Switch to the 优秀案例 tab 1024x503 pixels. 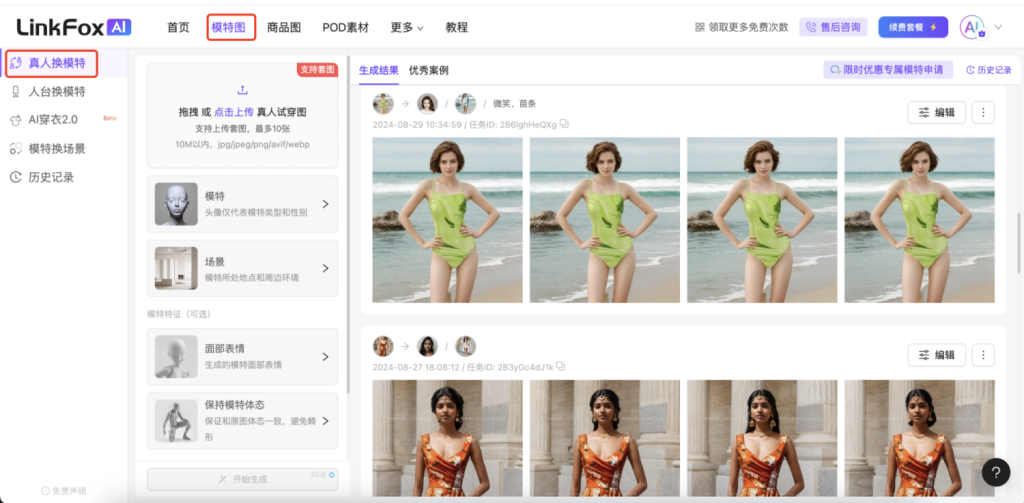point(428,70)
